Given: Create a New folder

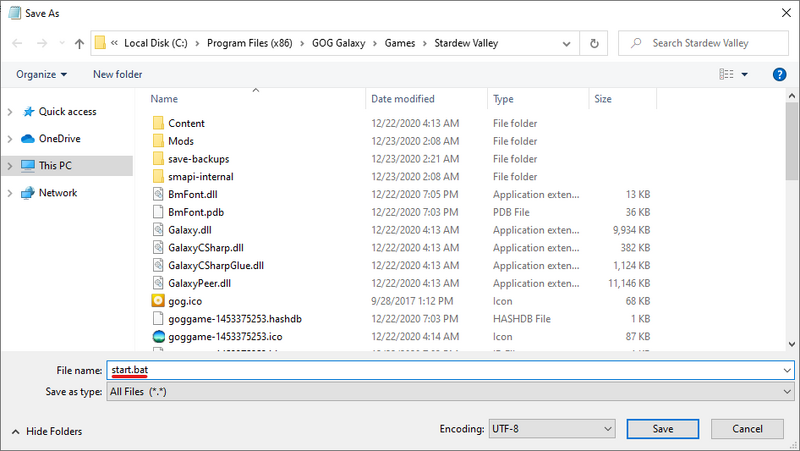Looking at the screenshot, I should coord(117,74).
